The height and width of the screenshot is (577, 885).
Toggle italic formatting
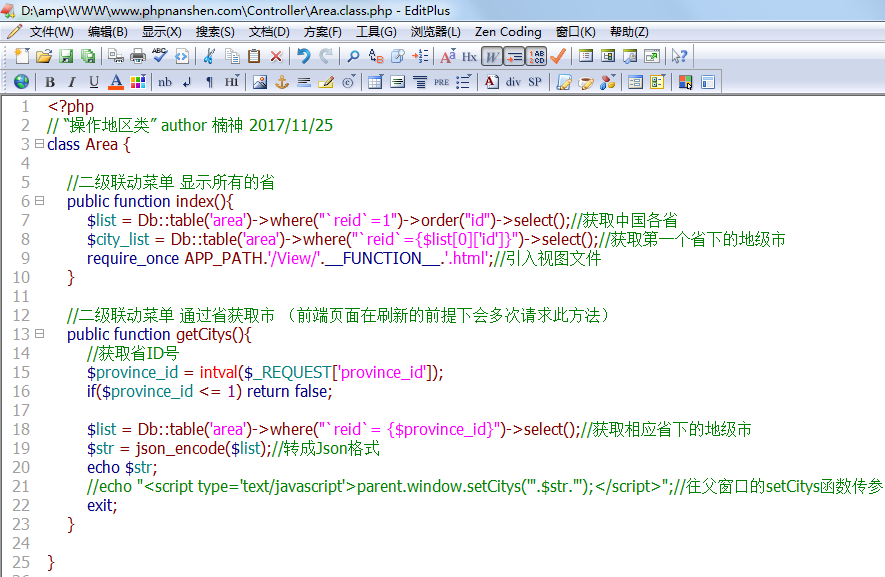[72, 82]
